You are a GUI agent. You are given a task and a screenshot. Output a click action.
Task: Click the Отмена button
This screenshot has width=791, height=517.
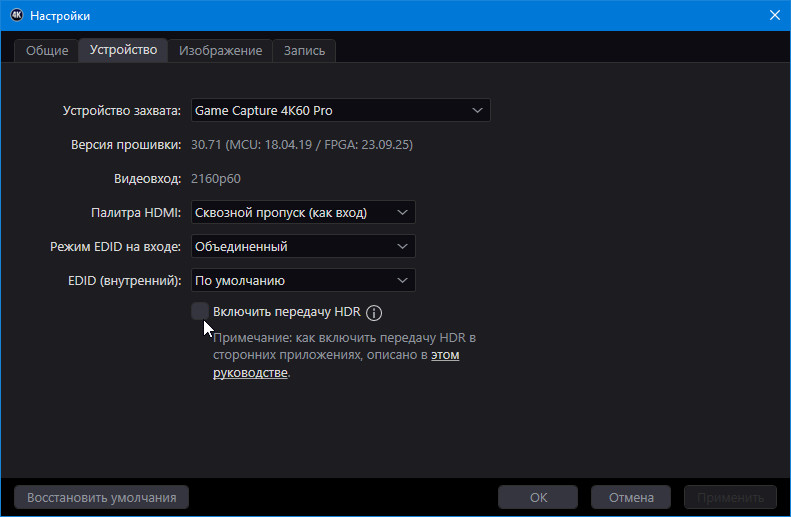[x=631, y=497]
